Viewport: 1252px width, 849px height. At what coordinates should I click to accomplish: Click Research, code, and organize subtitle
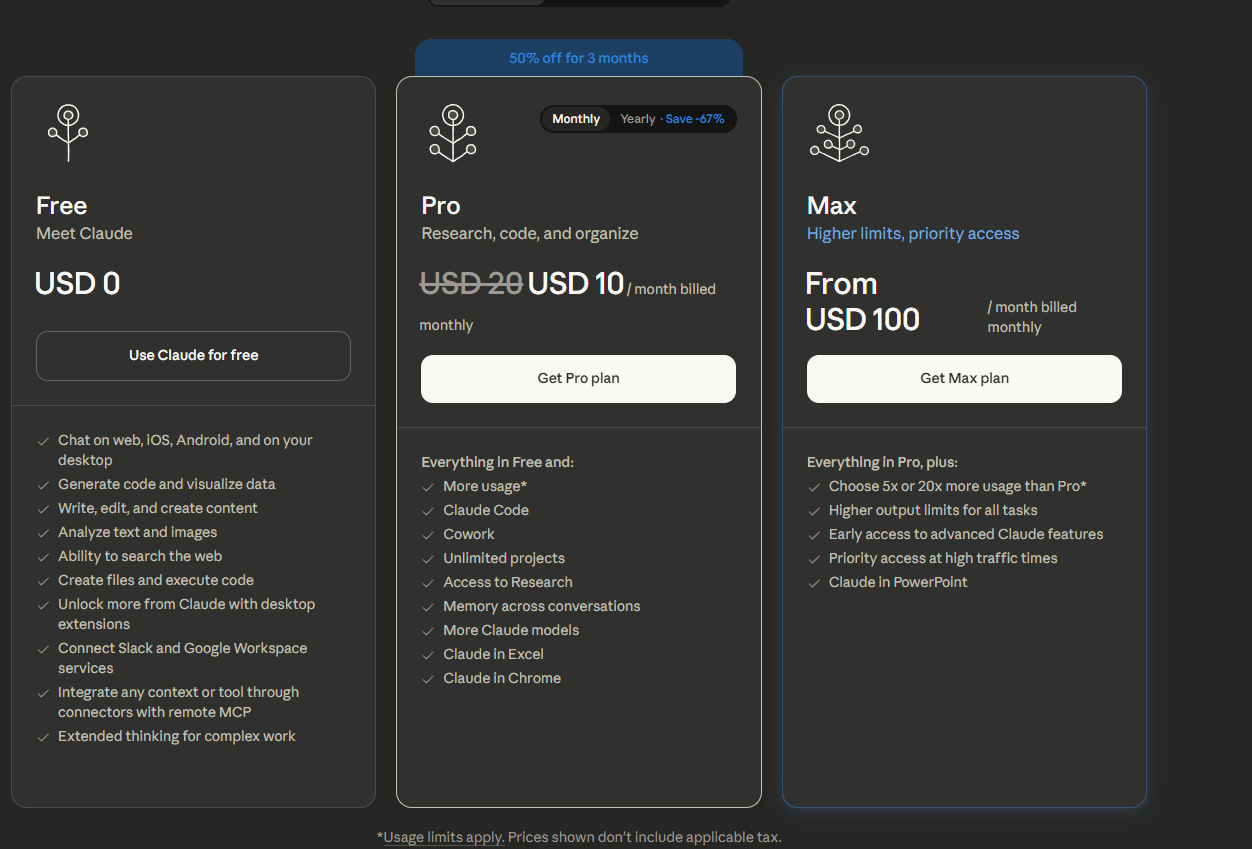[530, 233]
